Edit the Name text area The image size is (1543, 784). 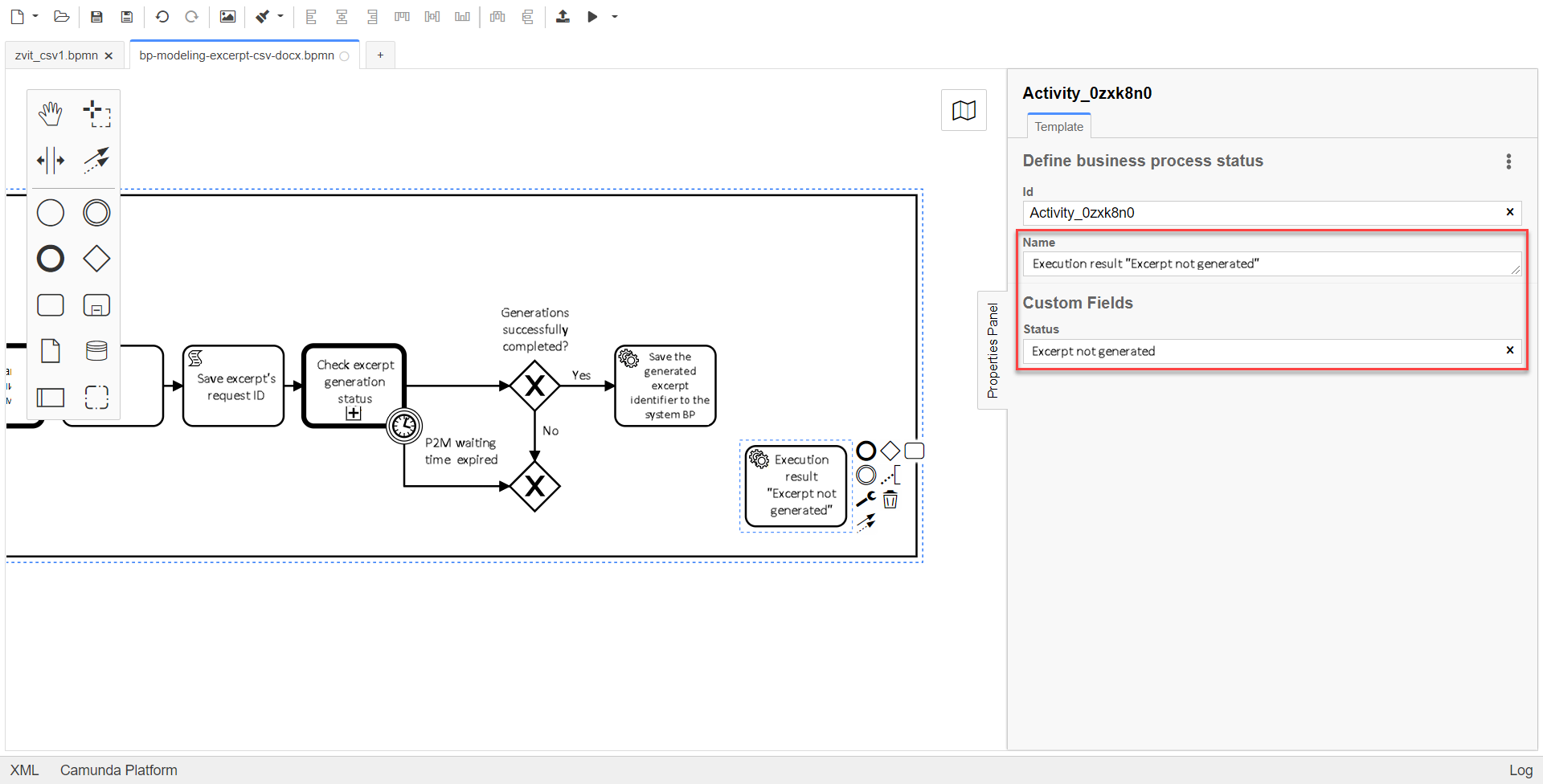(1272, 264)
